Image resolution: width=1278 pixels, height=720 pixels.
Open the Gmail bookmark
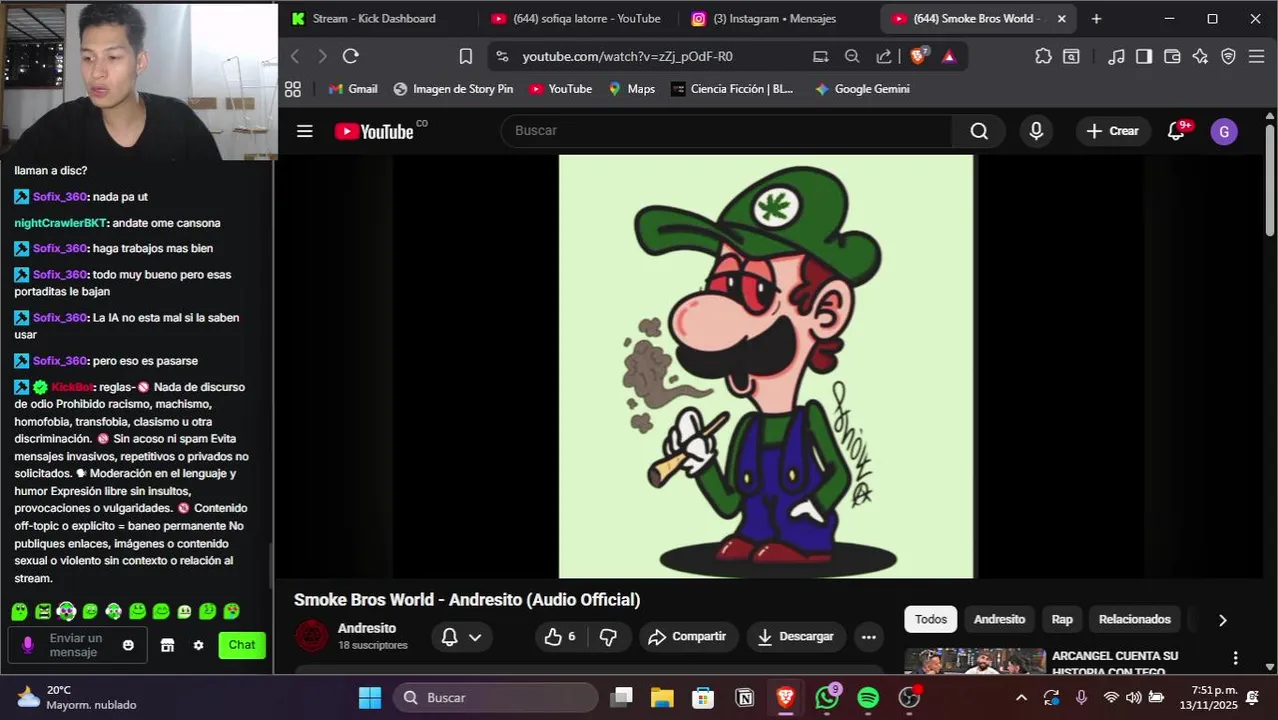(x=353, y=89)
